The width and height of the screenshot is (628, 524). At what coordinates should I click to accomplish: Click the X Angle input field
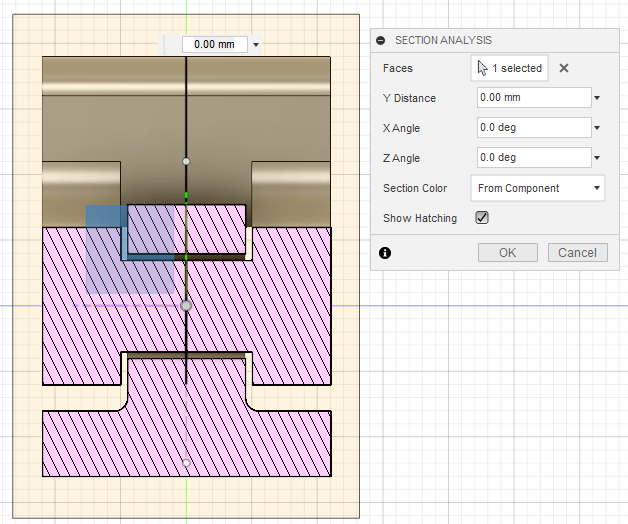(x=534, y=127)
